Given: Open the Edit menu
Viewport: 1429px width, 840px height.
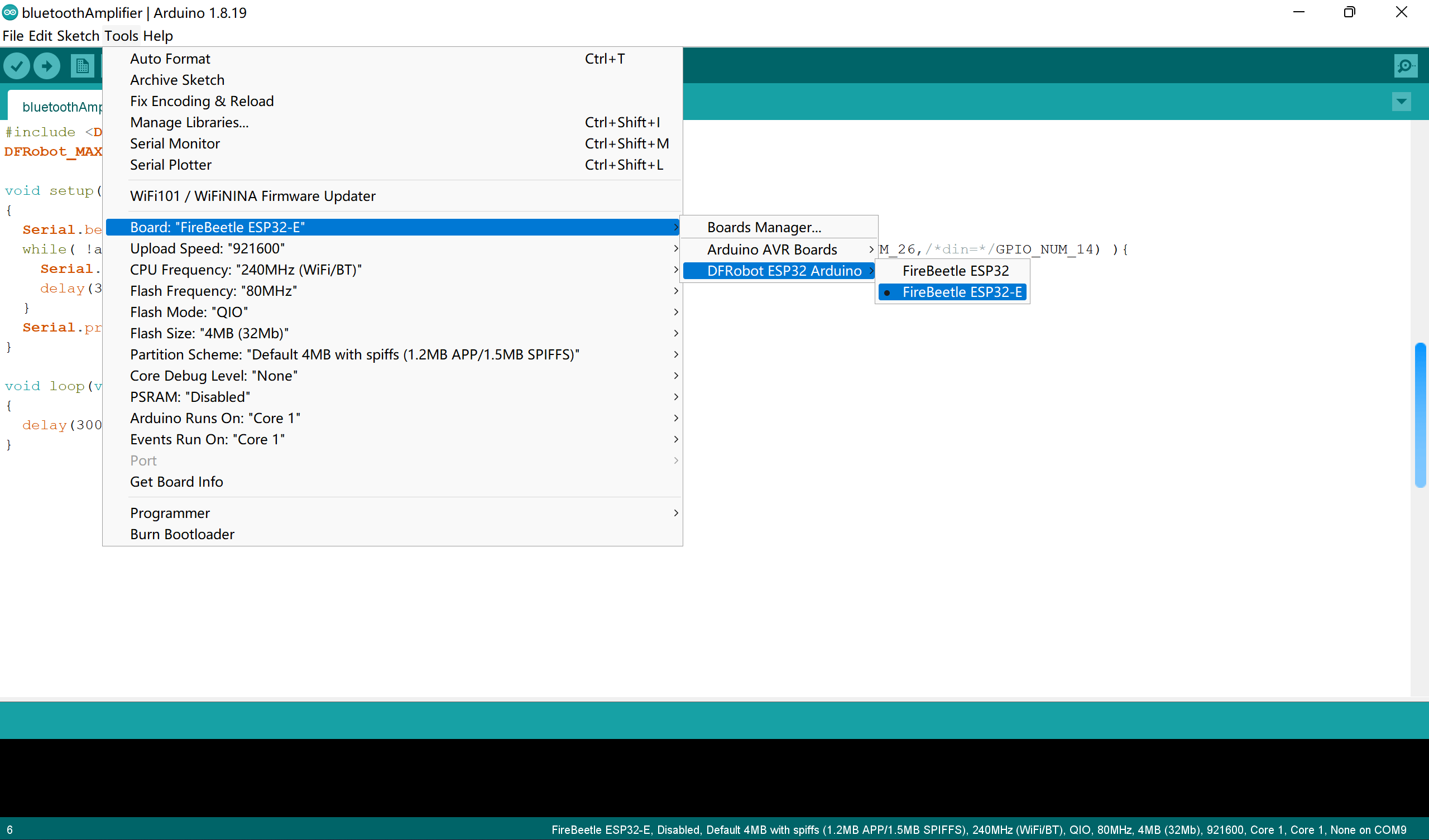Looking at the screenshot, I should pos(40,36).
